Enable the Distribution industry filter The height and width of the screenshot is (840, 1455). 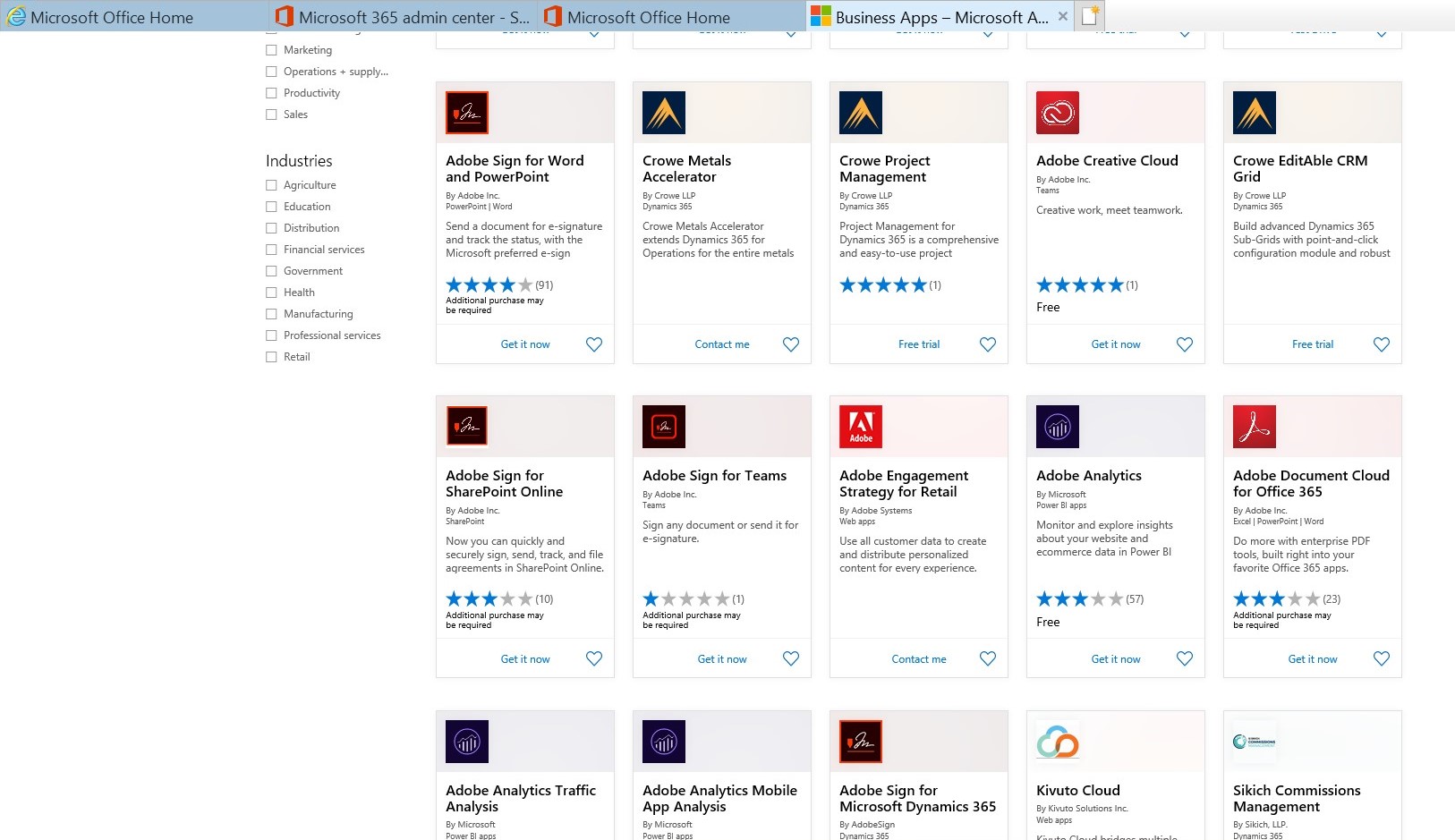(x=271, y=228)
